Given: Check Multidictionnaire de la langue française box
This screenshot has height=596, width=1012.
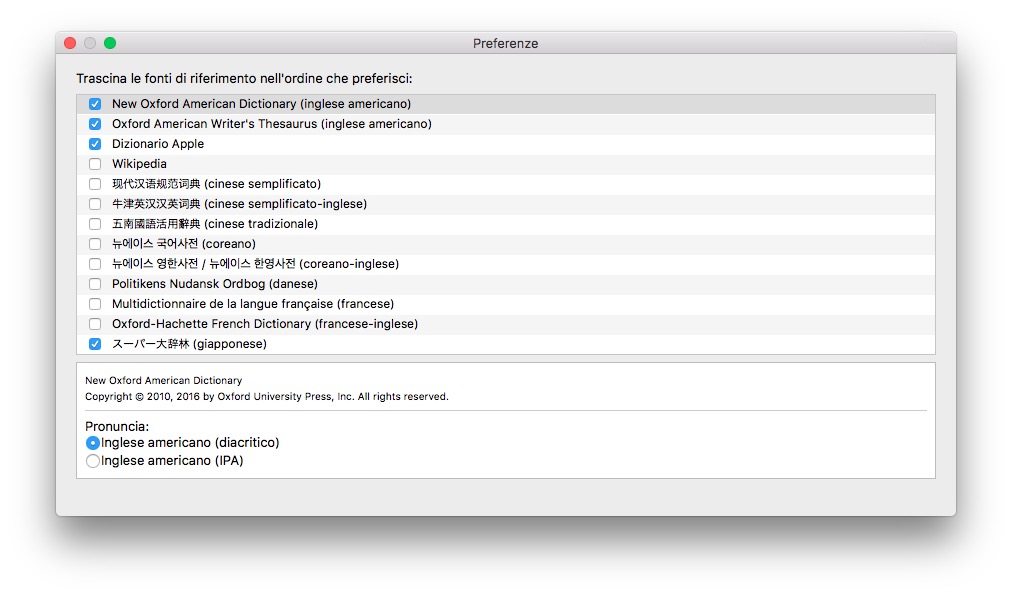Looking at the screenshot, I should point(95,304).
